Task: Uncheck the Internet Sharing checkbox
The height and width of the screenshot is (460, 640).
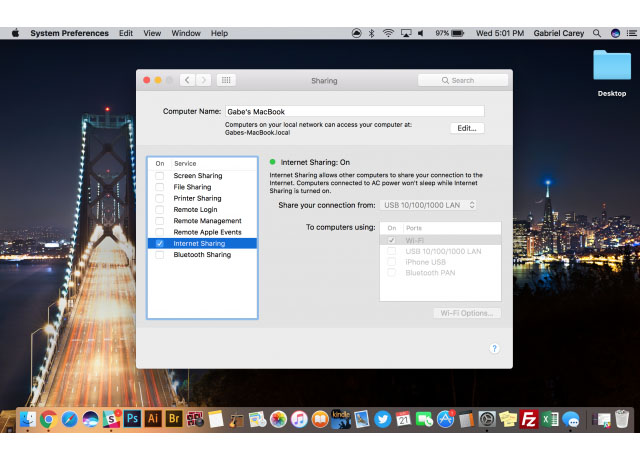Action: pos(159,243)
